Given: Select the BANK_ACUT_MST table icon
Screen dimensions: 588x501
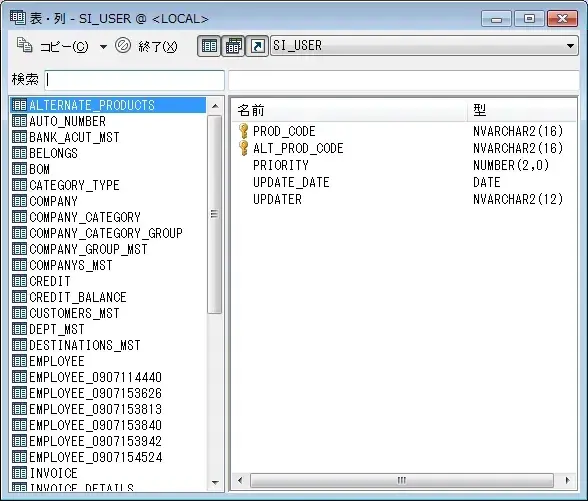Looking at the screenshot, I should coord(19,137).
